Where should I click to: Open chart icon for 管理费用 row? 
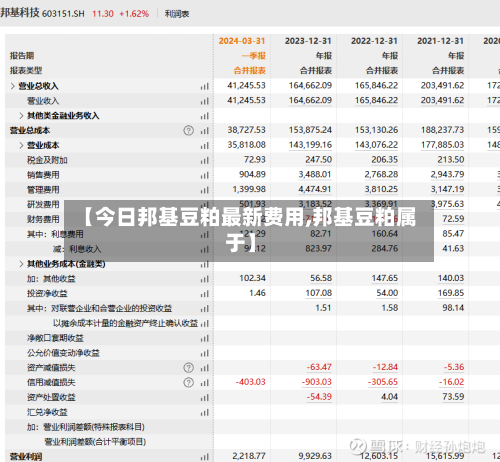coord(205,190)
